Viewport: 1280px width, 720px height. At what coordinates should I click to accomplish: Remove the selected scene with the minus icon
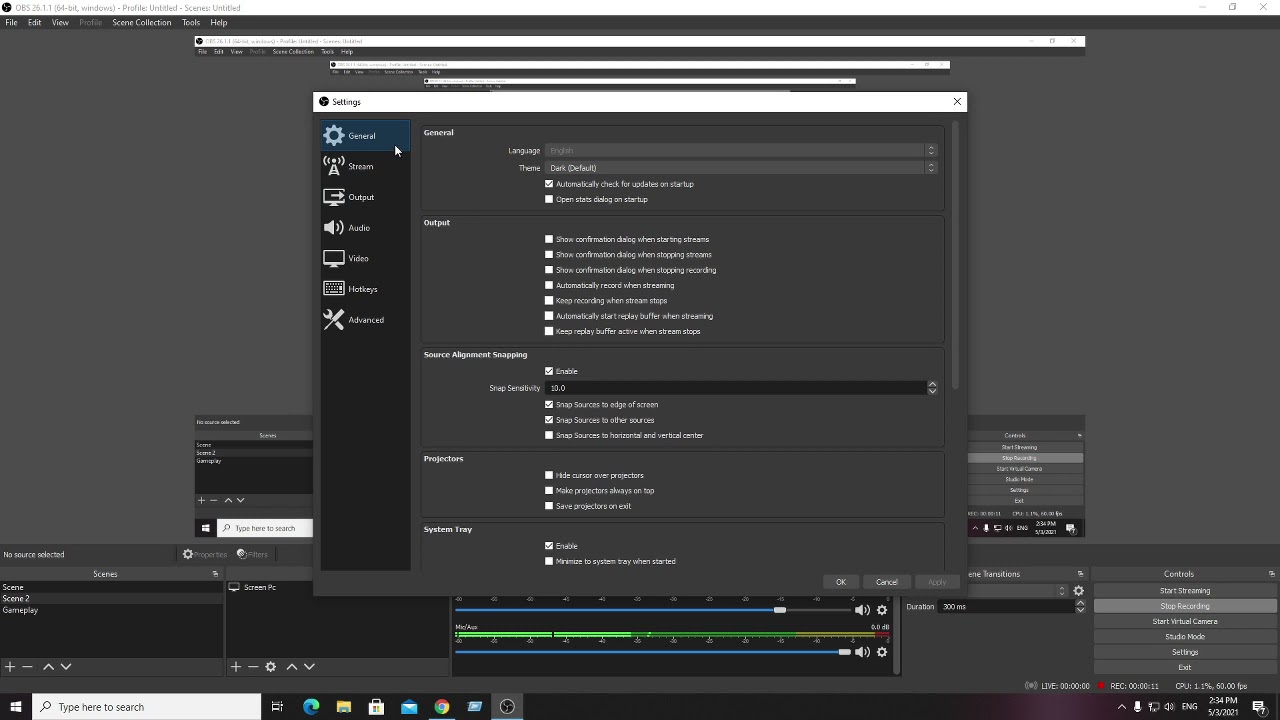(27, 666)
